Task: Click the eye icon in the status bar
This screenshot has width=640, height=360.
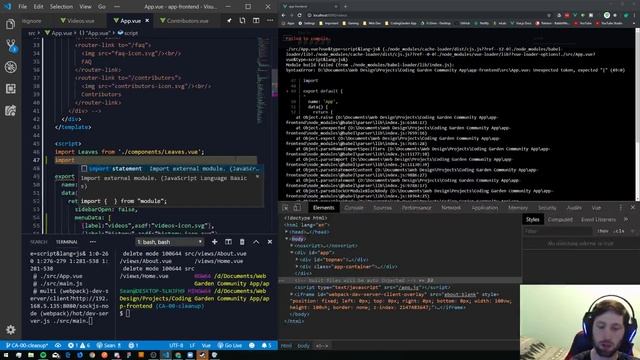Action: (58, 345)
